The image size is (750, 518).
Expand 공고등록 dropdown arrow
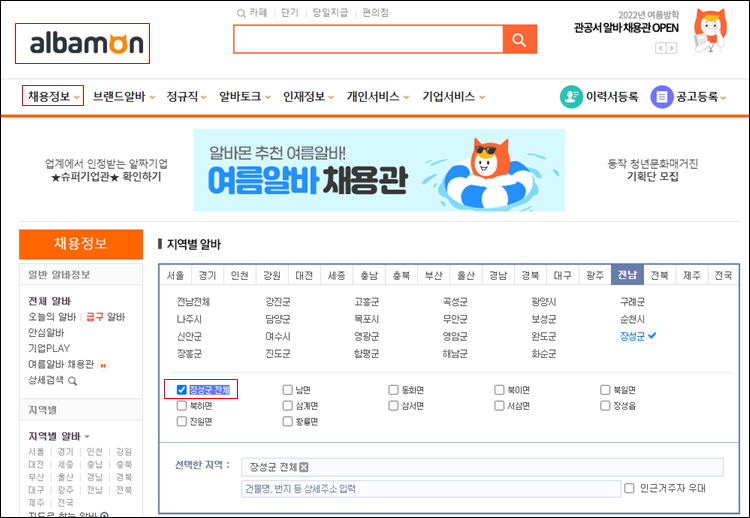[723, 98]
